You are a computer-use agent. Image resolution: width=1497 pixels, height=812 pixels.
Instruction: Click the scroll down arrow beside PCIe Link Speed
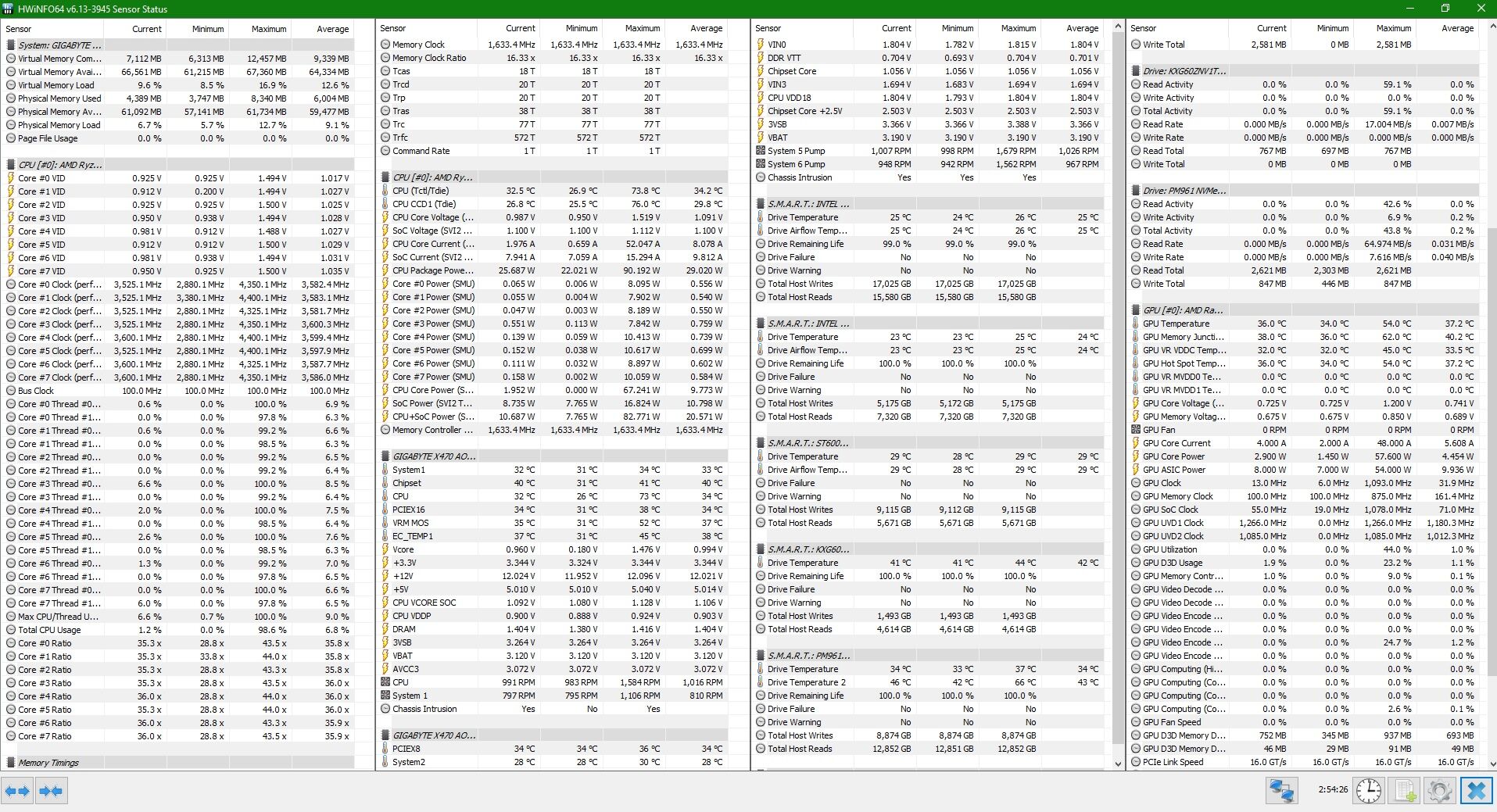pyautogui.click(x=1492, y=764)
